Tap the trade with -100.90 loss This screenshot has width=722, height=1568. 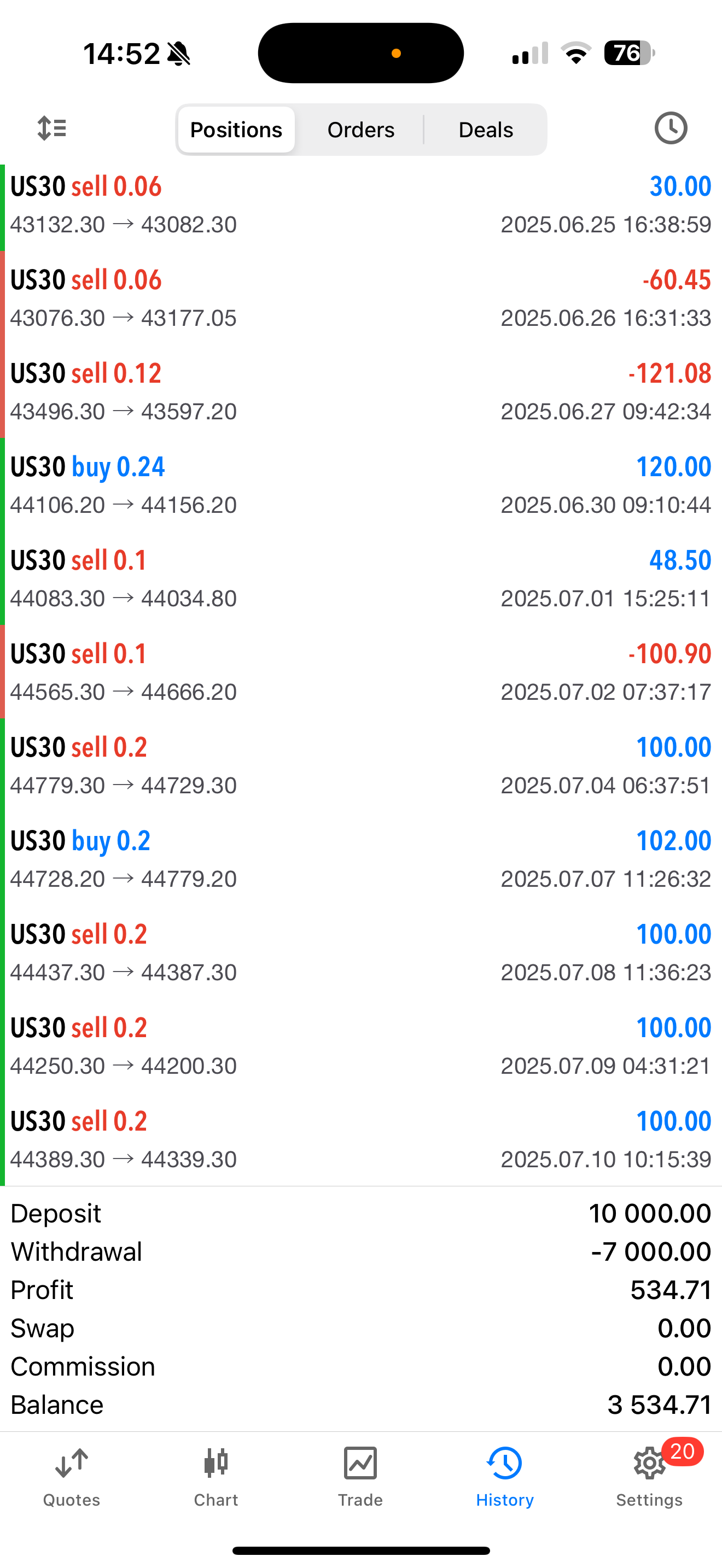point(361,672)
